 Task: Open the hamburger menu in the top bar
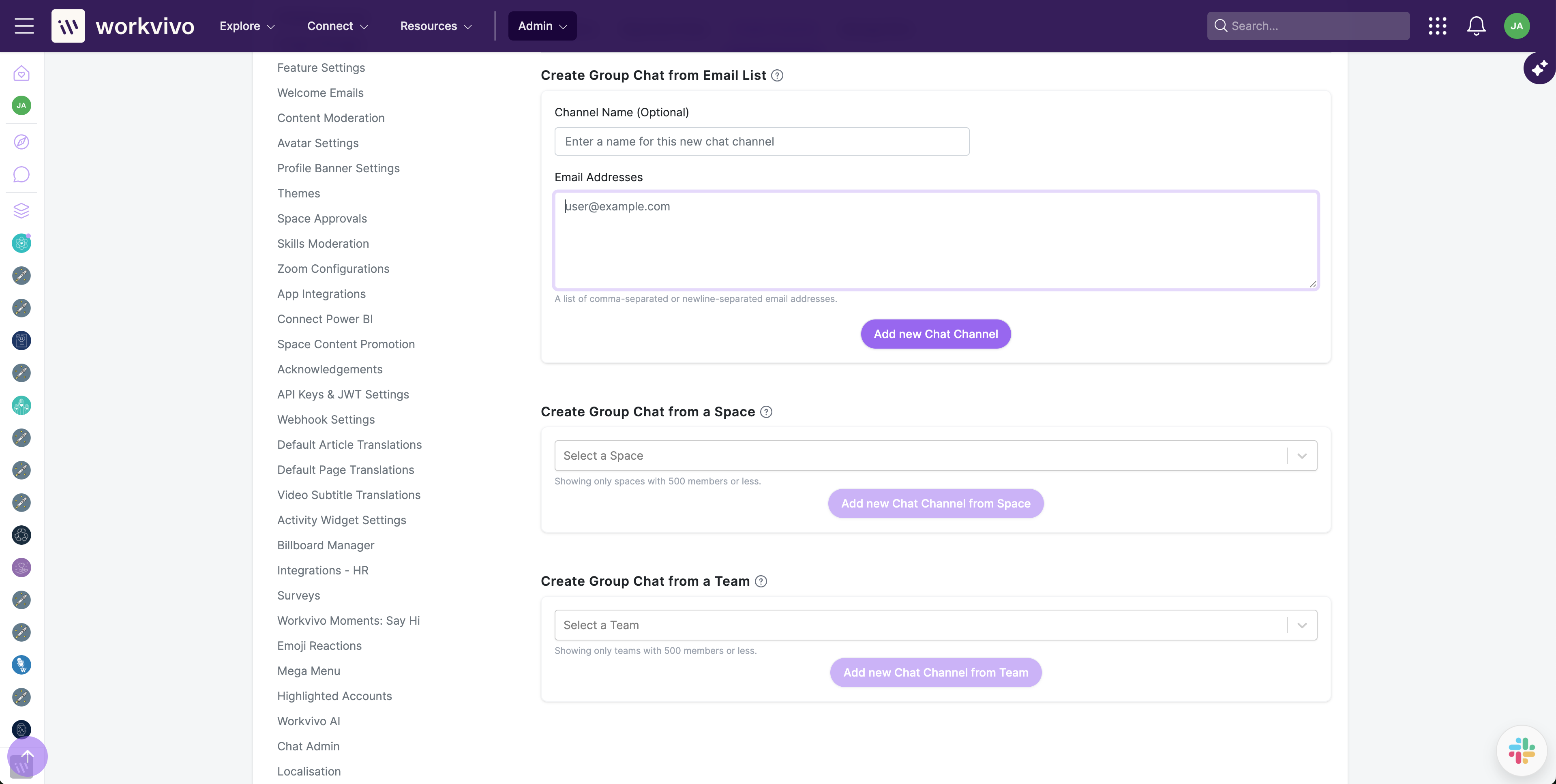24,26
